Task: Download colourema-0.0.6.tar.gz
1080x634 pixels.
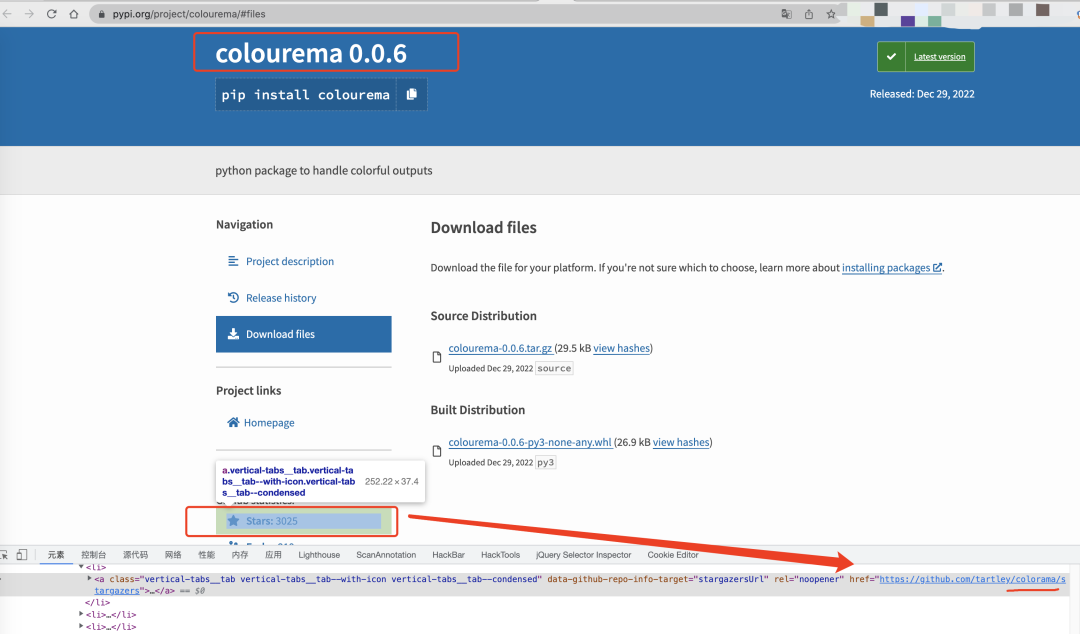Action: point(500,348)
